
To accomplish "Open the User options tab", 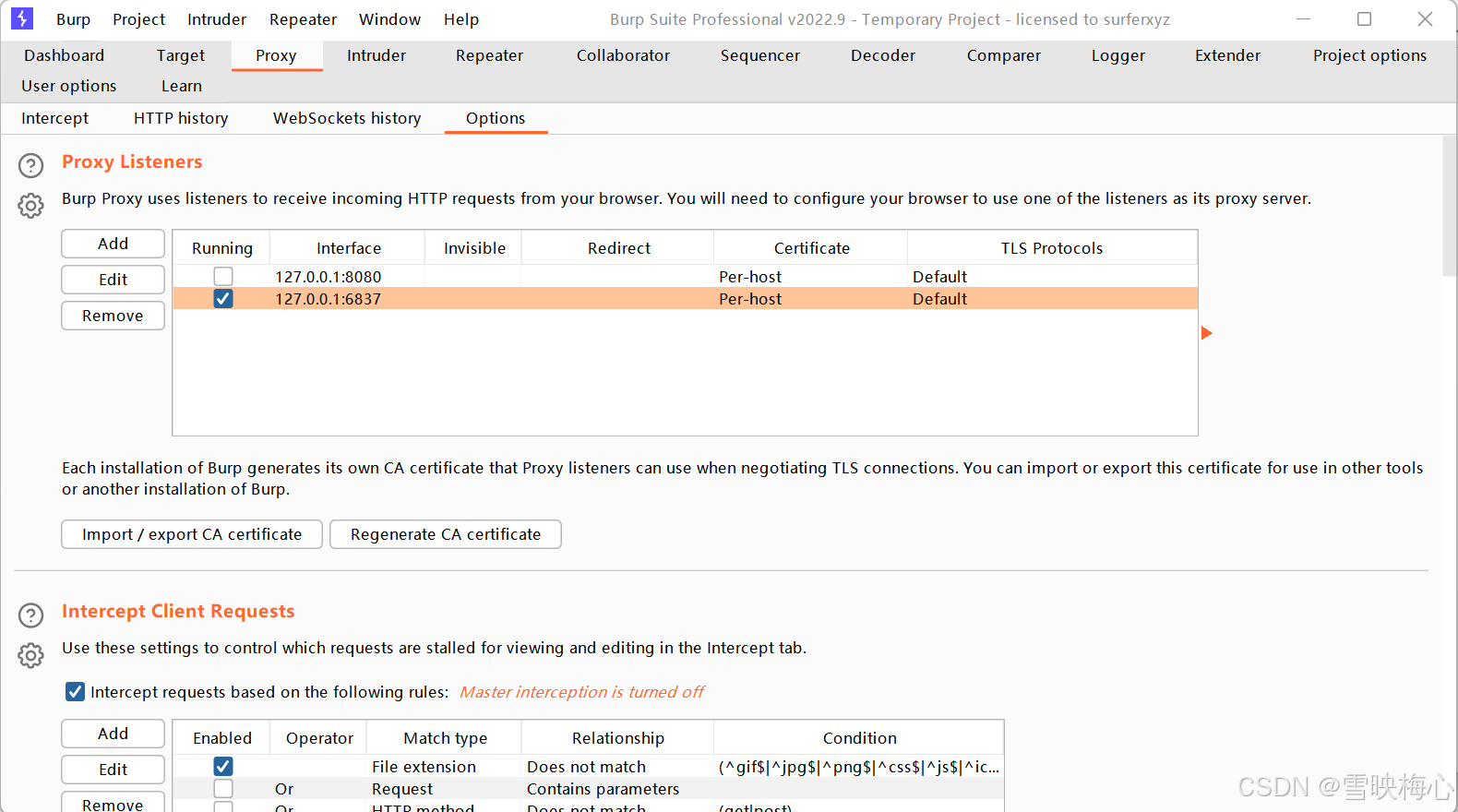I will [x=69, y=86].
